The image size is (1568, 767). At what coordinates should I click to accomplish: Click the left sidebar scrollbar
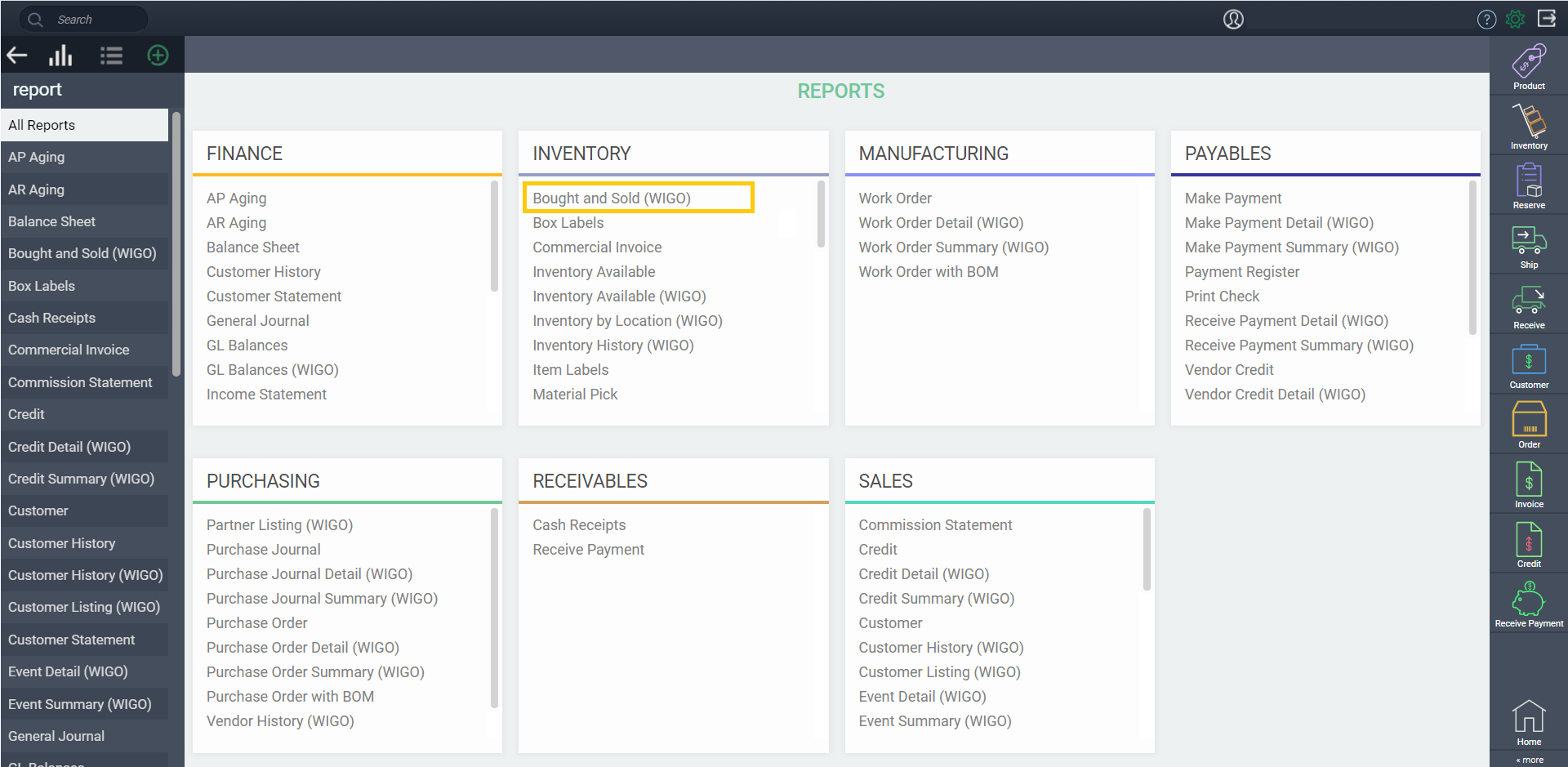pos(176,243)
